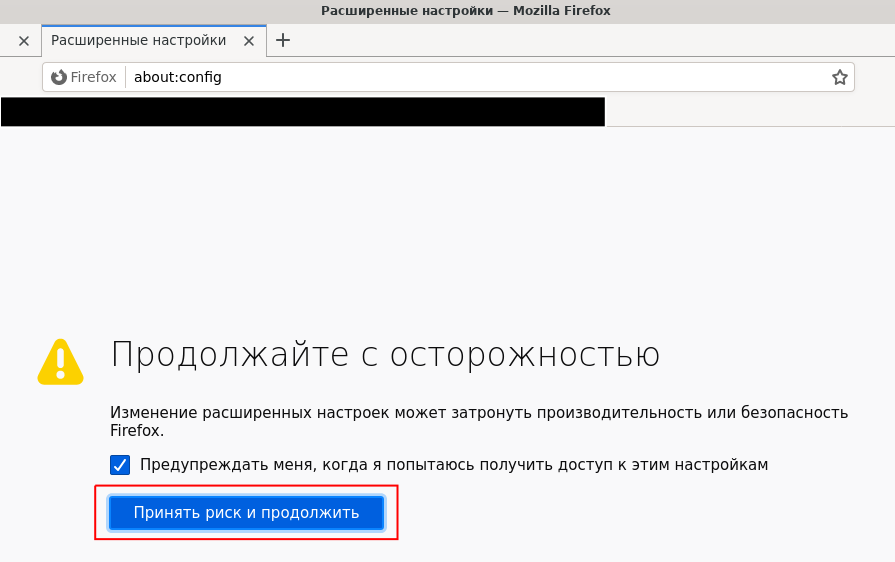Click the Предупреждать меня checkbox label text
The height and width of the screenshot is (562, 895).
click(454, 465)
